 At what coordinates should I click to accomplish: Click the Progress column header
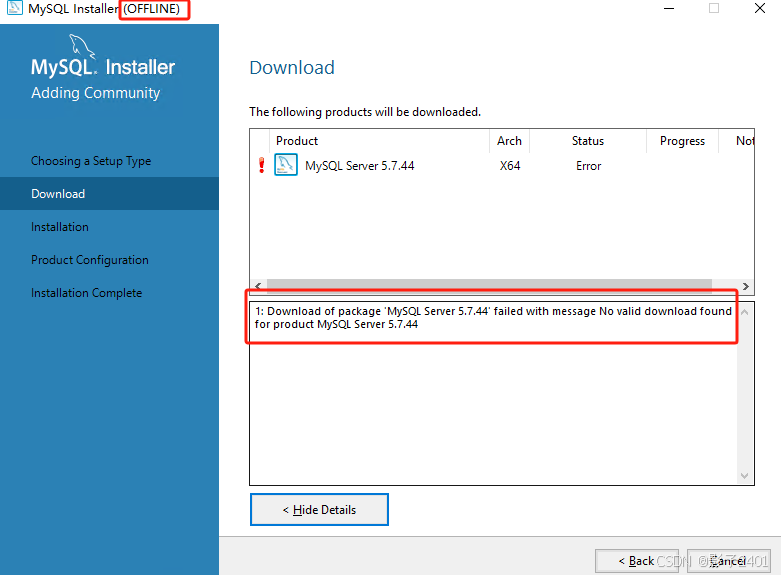682,141
